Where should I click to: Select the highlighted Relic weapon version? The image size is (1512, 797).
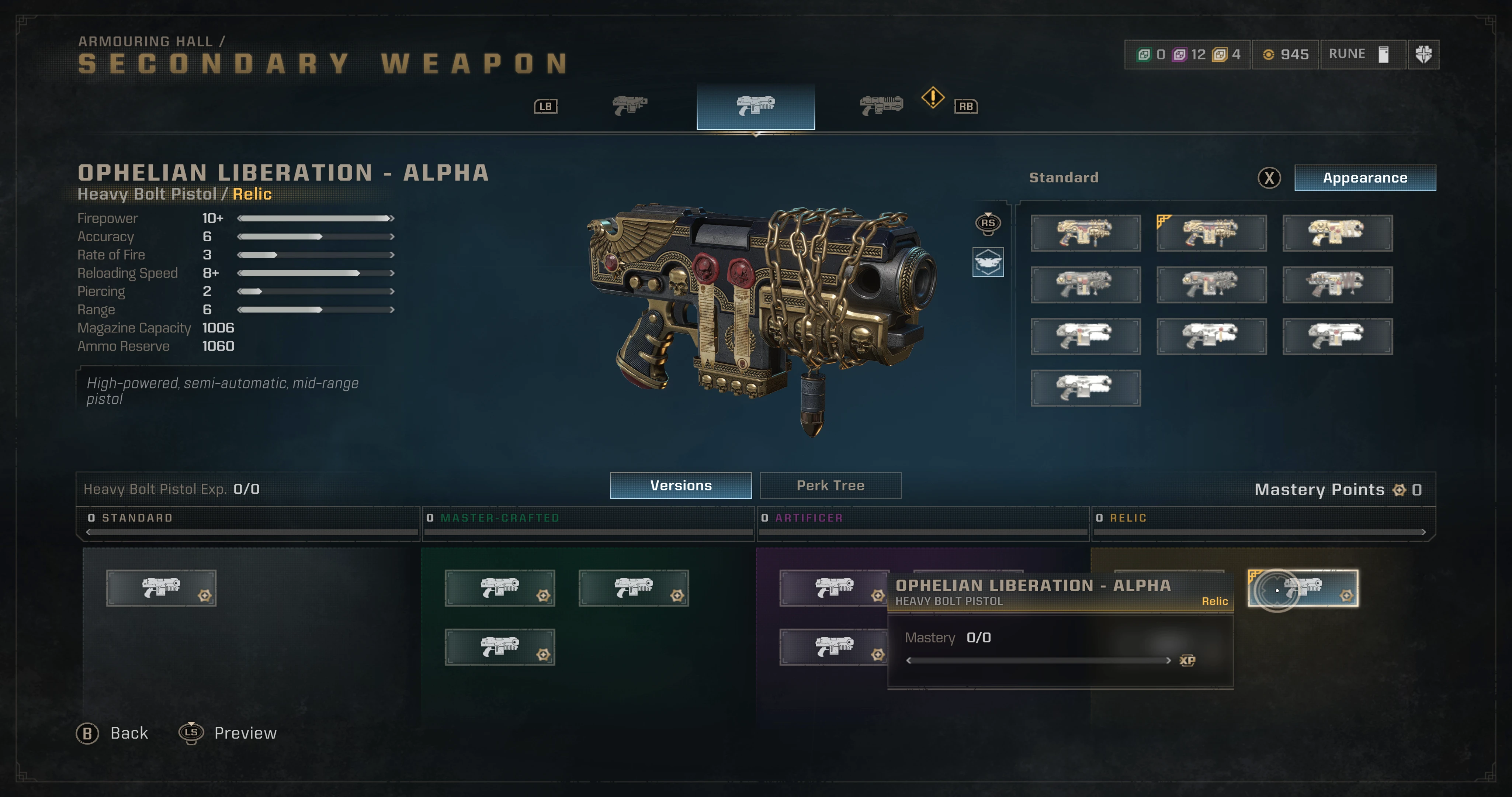1303,588
